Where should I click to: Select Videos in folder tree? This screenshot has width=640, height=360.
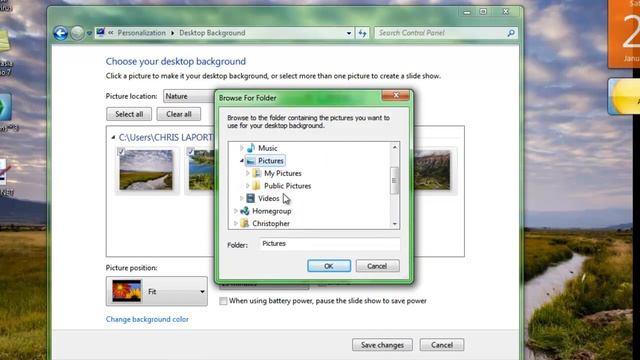(269, 199)
